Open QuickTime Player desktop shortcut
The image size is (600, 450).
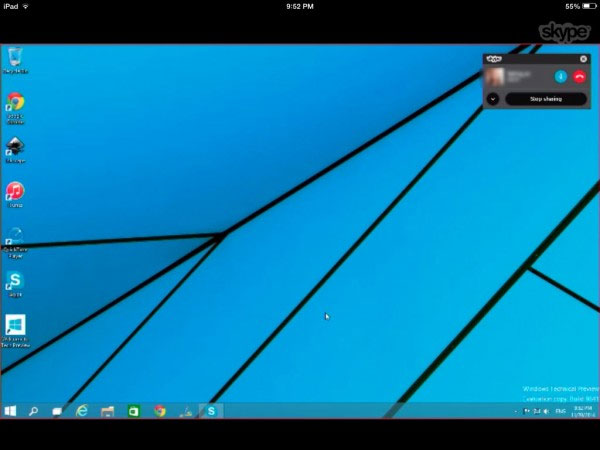(x=15, y=243)
